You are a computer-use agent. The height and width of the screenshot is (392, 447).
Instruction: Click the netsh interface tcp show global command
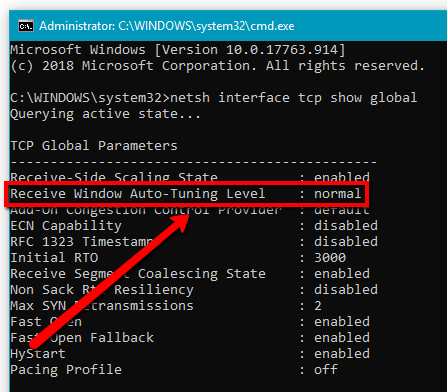[x=293, y=98]
